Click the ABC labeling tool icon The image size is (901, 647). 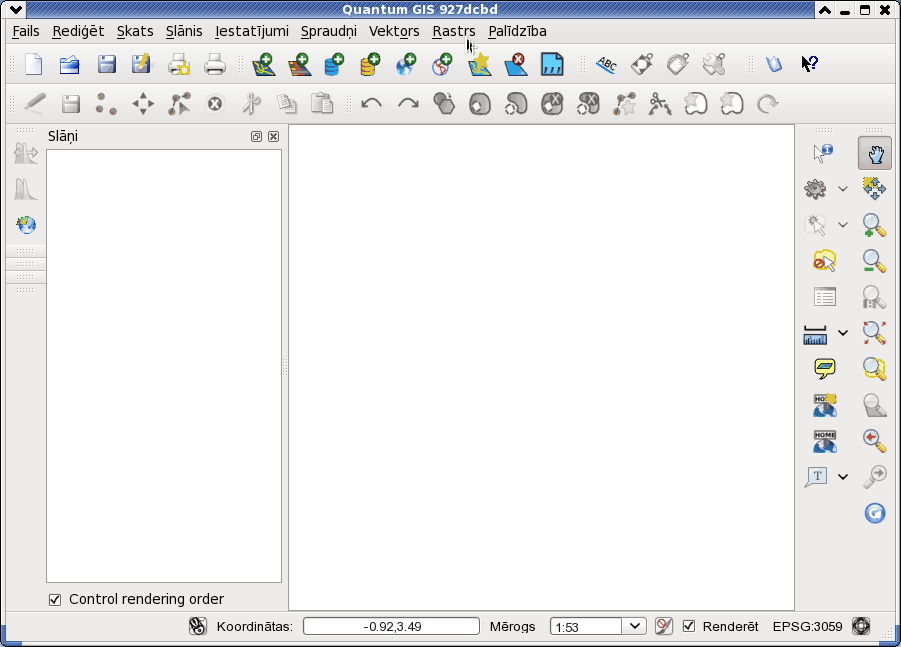606,64
